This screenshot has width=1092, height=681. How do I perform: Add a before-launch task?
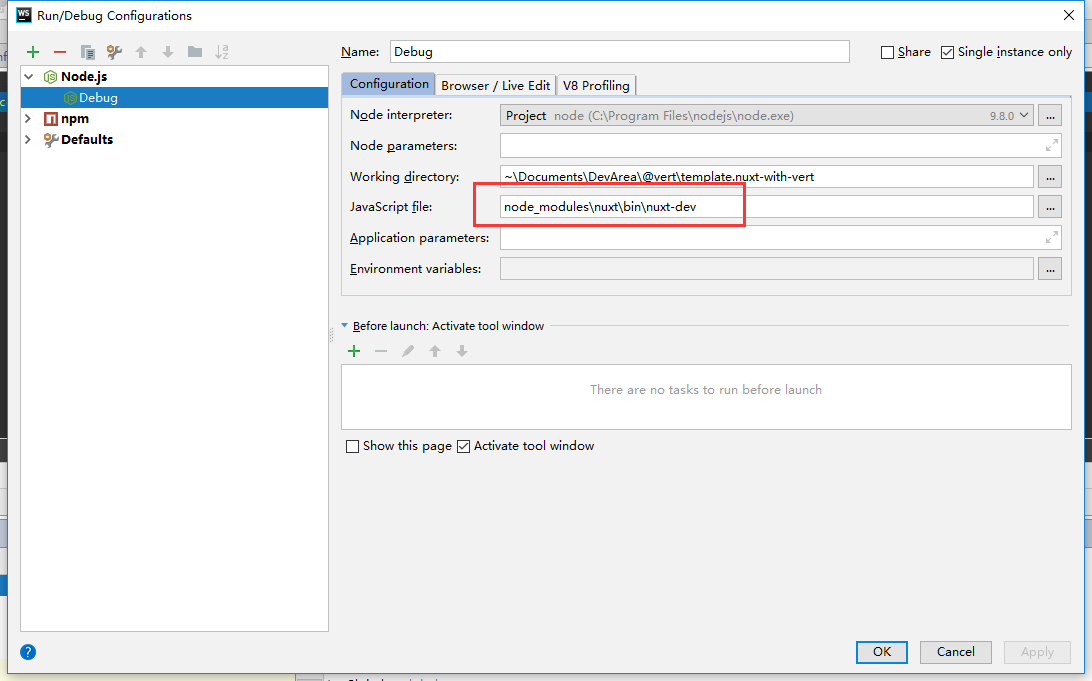[354, 351]
